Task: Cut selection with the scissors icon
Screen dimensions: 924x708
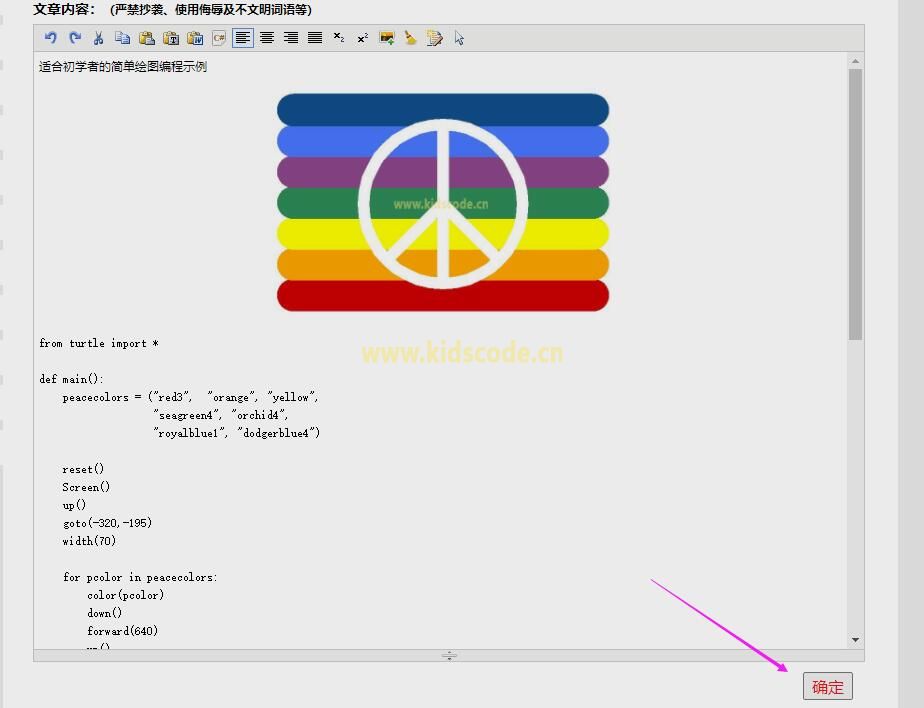Action: pyautogui.click(x=98, y=38)
